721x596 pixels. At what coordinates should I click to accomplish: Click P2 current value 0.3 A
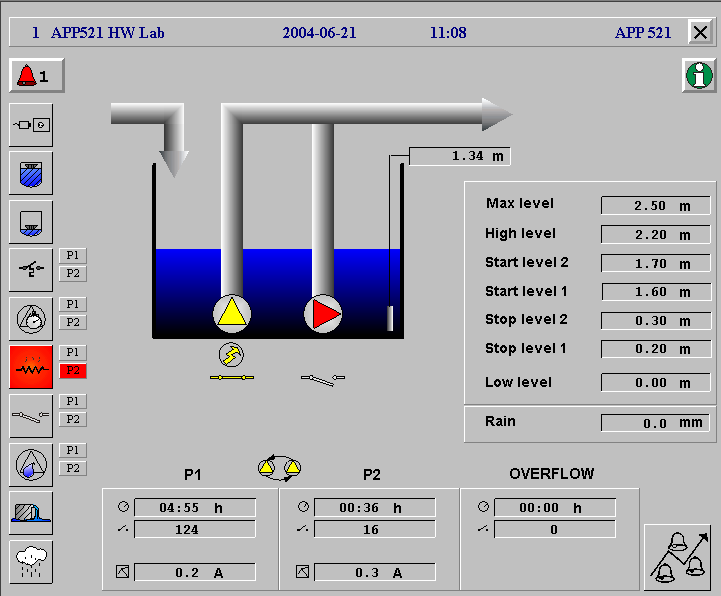coord(375,573)
